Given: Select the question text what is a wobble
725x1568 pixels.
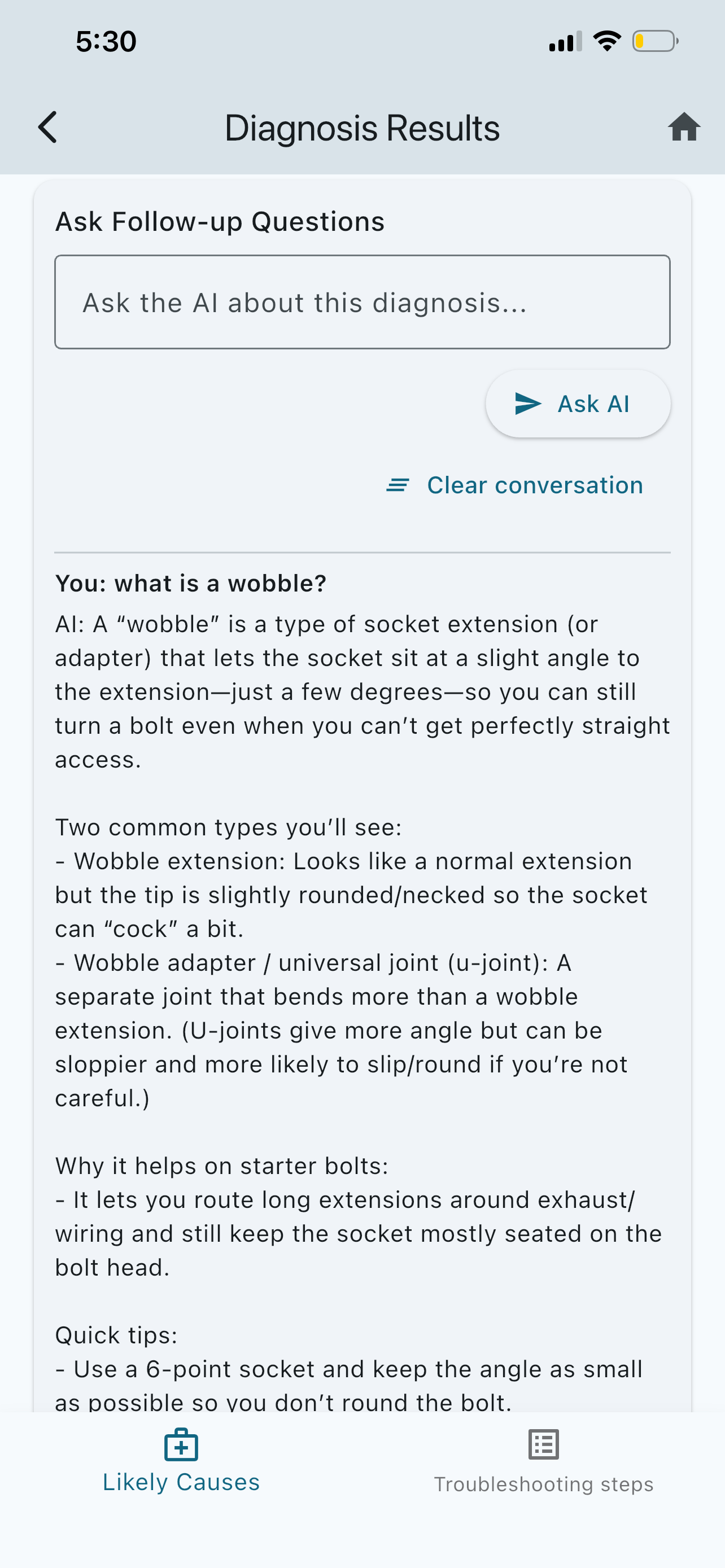Looking at the screenshot, I should click(190, 582).
